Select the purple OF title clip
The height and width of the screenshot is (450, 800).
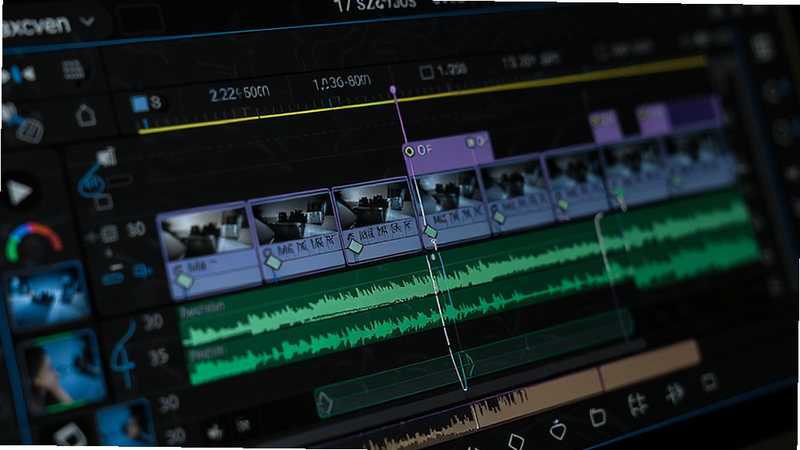click(x=449, y=155)
